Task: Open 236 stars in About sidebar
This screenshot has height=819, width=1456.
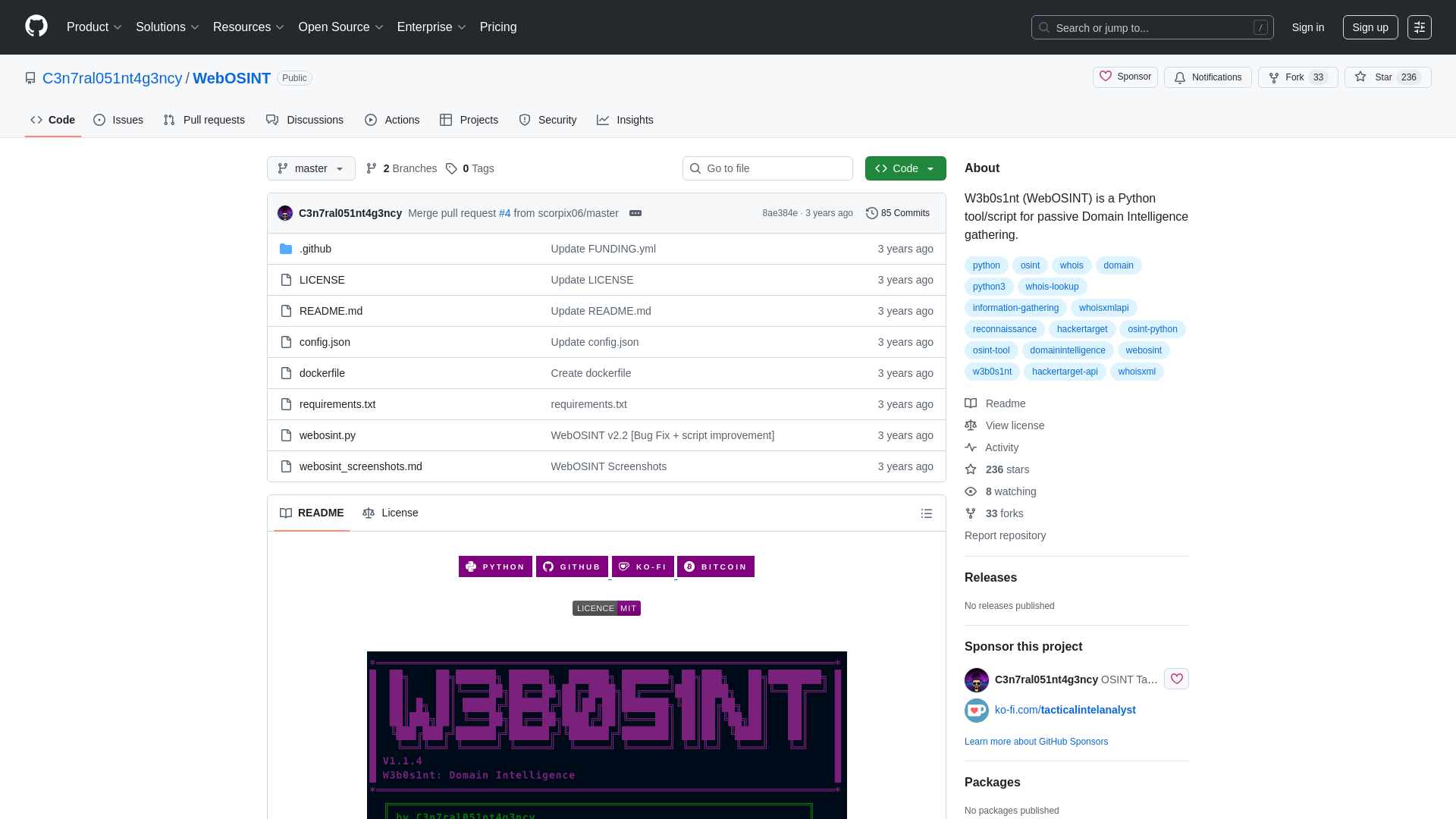Action: (x=997, y=469)
